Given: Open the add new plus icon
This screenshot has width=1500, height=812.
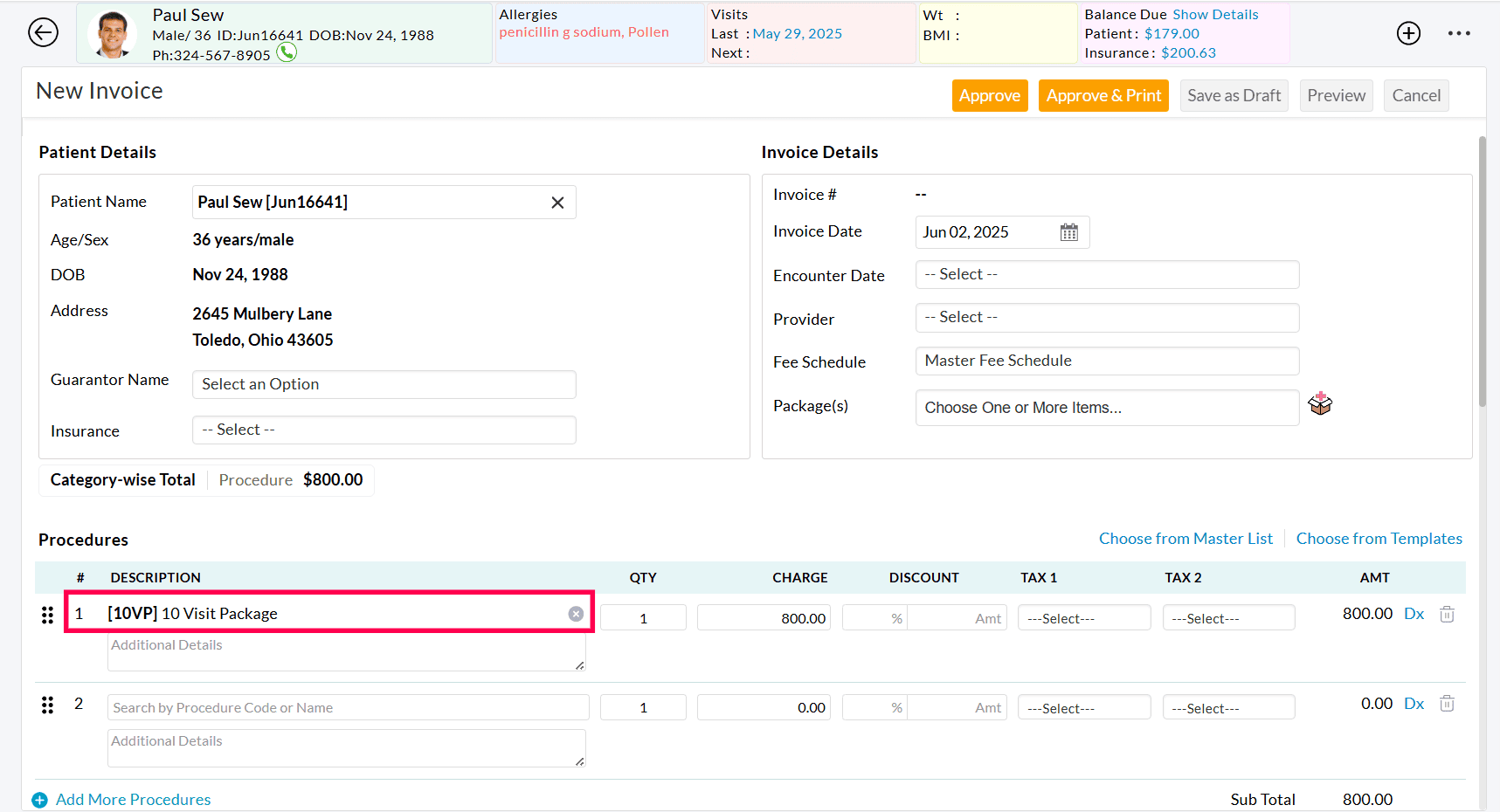Looking at the screenshot, I should [1408, 33].
